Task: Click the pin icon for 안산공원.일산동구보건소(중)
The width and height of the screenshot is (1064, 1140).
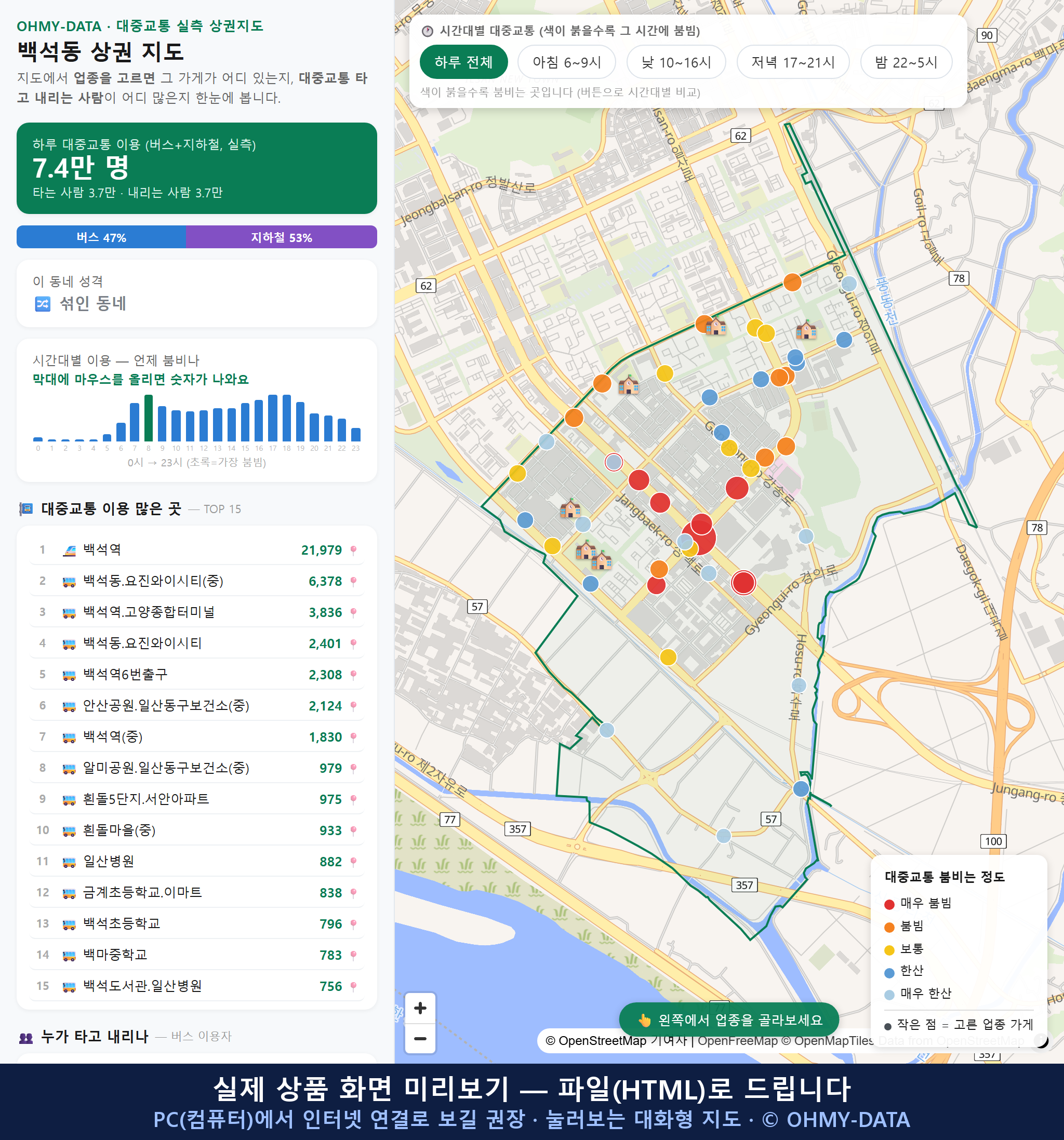Action: click(353, 706)
